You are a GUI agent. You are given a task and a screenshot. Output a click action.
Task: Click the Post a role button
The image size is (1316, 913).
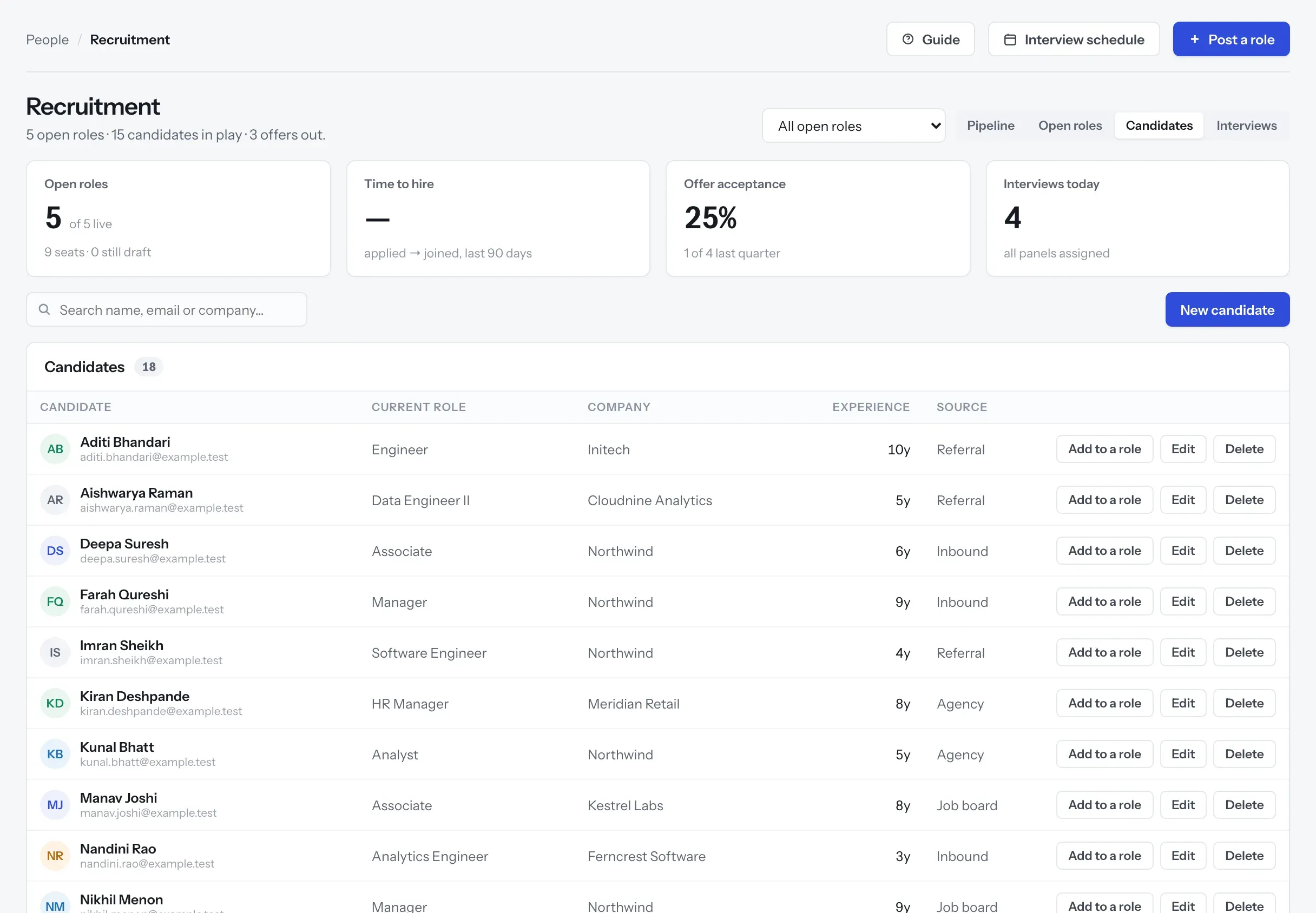click(1231, 39)
